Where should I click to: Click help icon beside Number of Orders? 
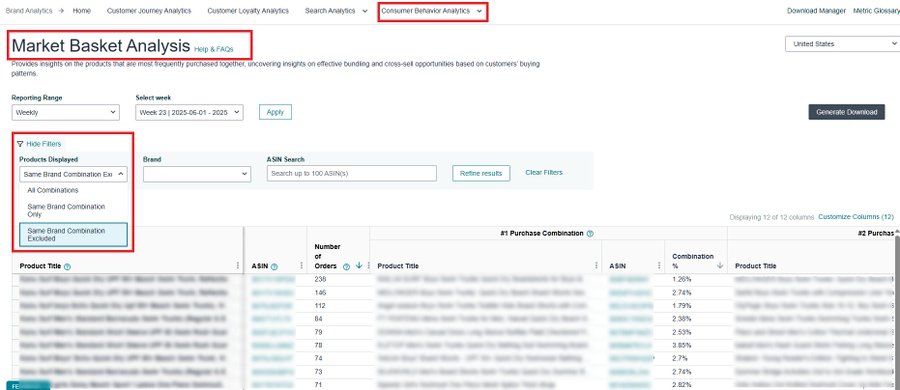coord(346,266)
